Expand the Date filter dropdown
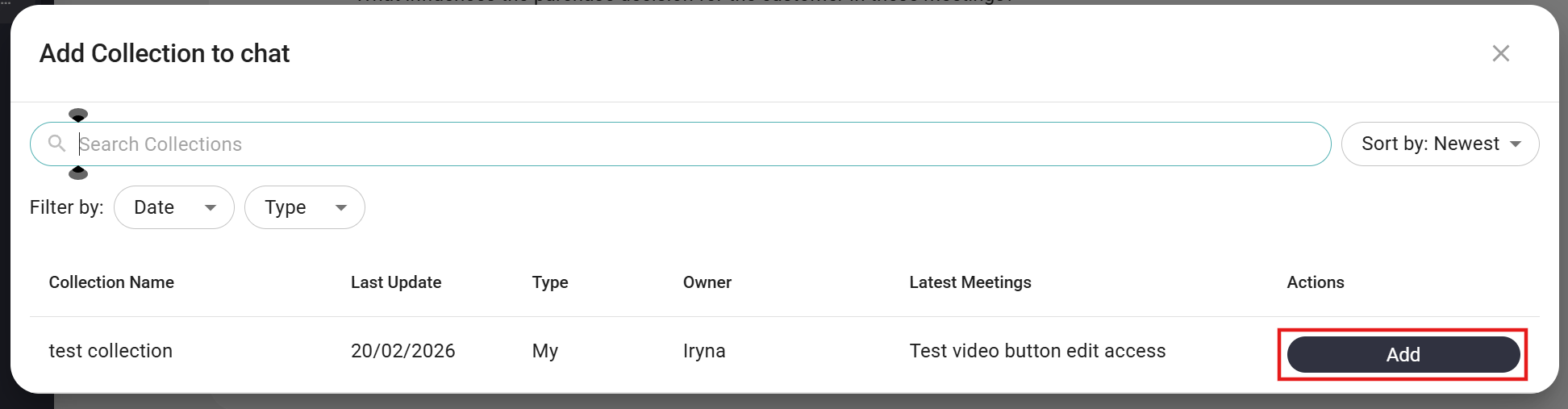The height and width of the screenshot is (409, 1568). point(174,207)
